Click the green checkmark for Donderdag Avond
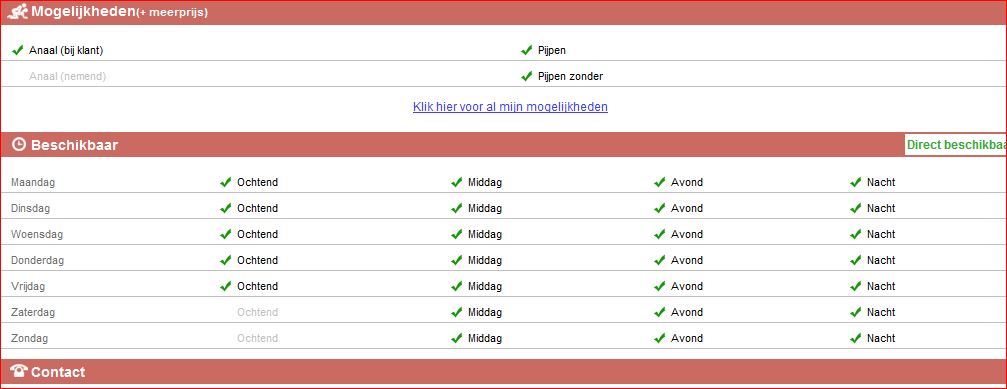This screenshot has width=1007, height=389. click(x=660, y=260)
